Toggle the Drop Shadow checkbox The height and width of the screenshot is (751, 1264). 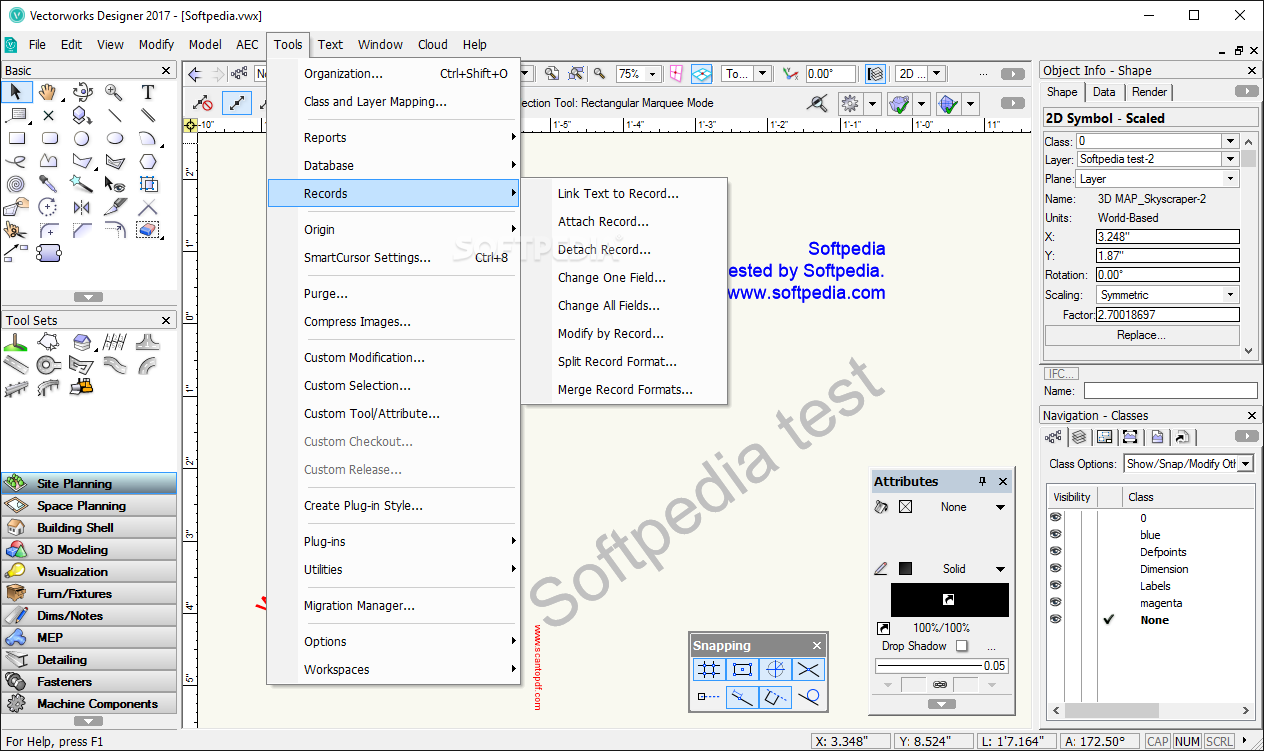coord(961,646)
